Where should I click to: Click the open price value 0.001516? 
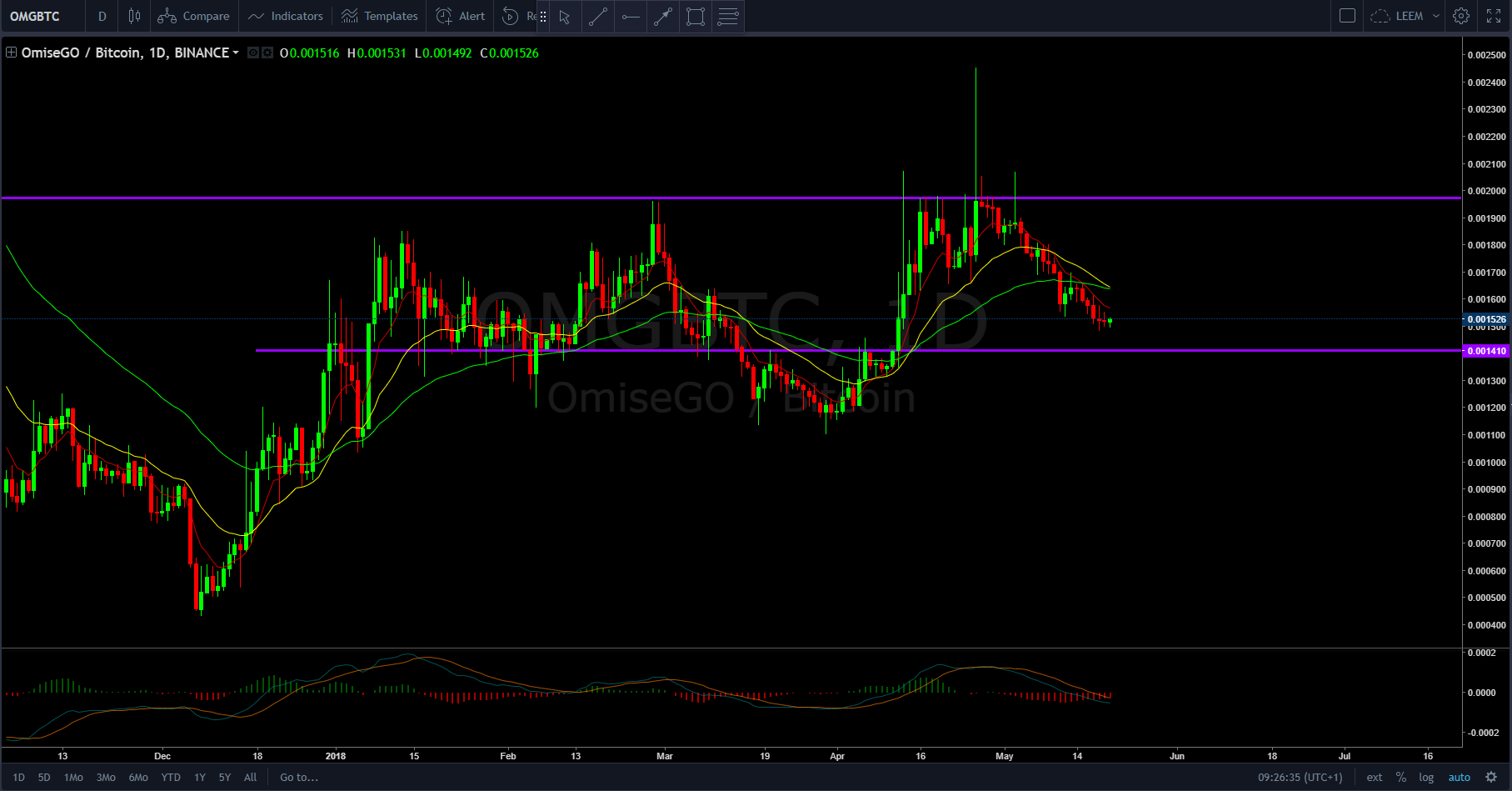coord(314,53)
